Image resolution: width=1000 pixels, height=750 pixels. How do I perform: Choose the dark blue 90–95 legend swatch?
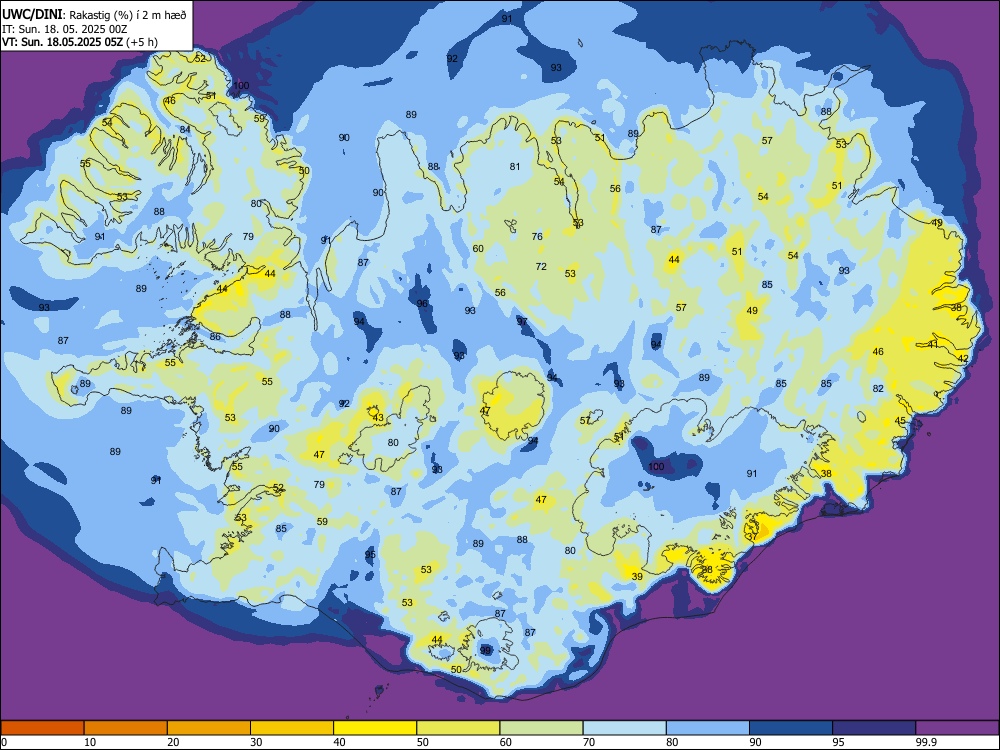pos(791,728)
